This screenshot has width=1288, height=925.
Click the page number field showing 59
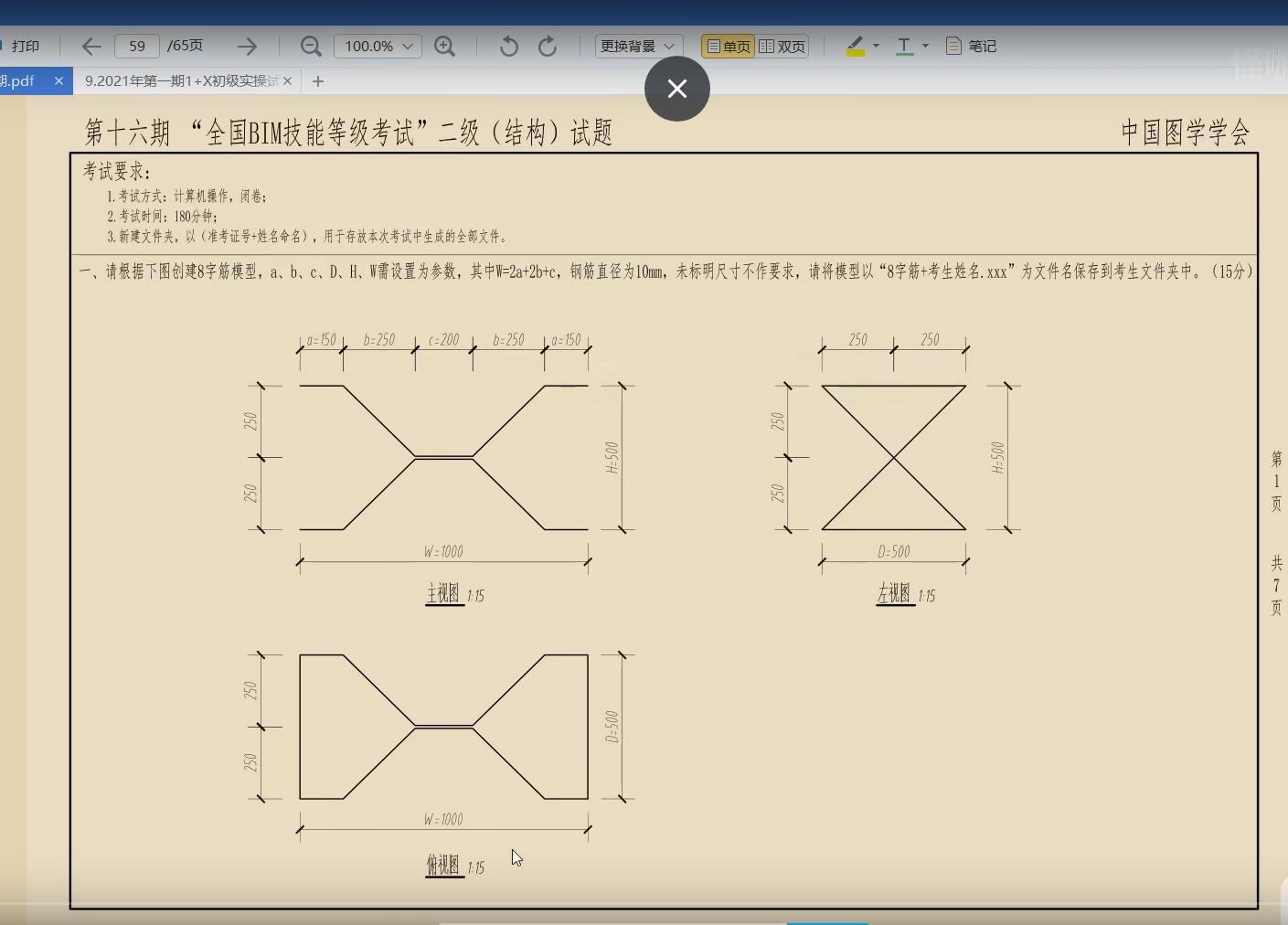137,47
